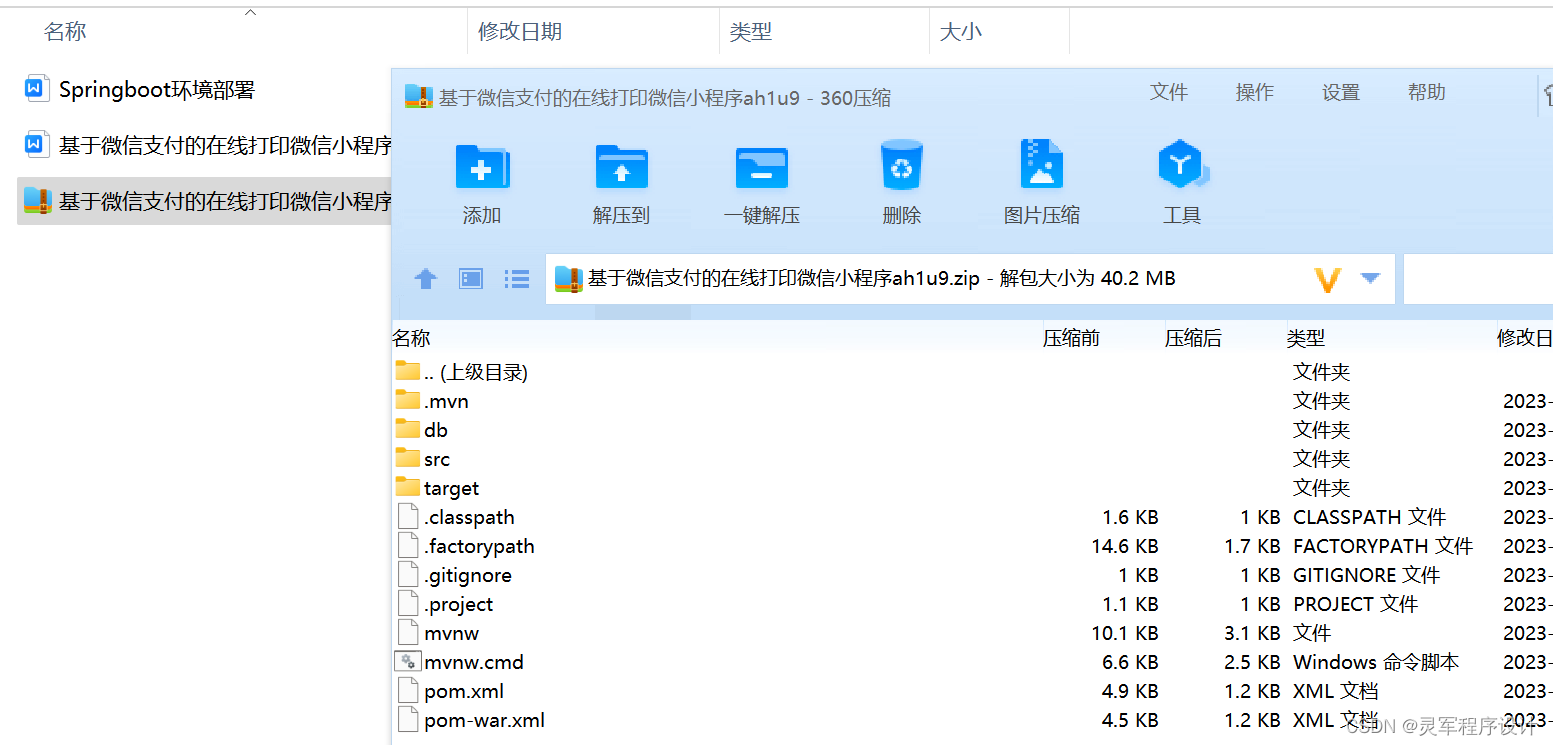
Task: Sort files by the 压缩前 column header
Action: (1071, 337)
